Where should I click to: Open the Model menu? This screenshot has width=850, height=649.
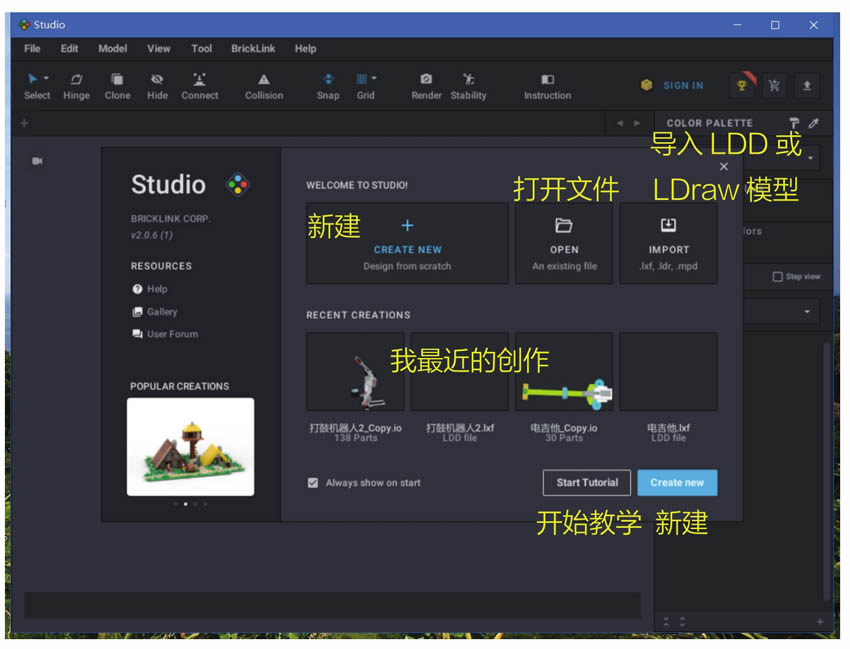(113, 48)
